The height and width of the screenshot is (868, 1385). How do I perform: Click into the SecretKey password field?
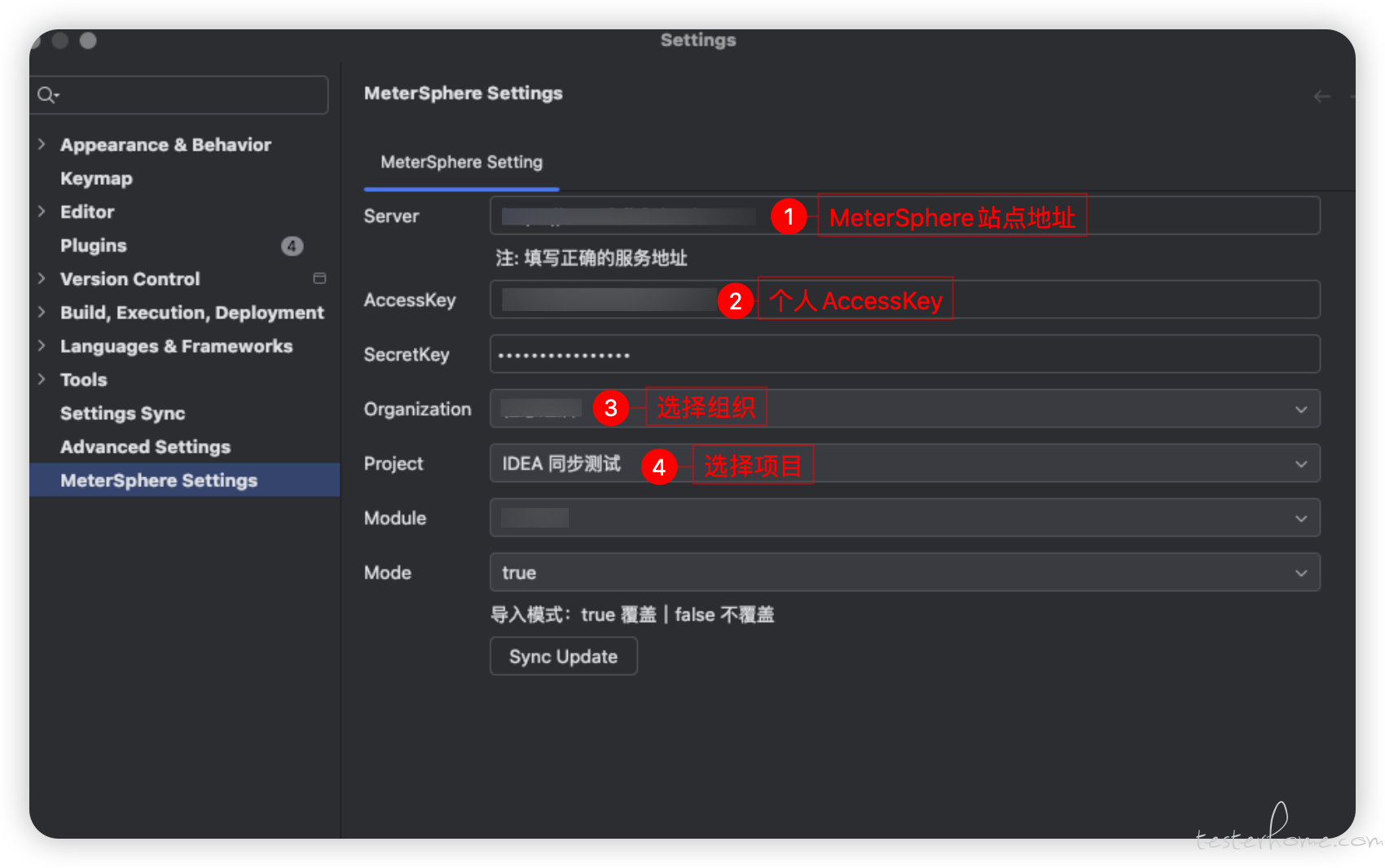pos(904,354)
